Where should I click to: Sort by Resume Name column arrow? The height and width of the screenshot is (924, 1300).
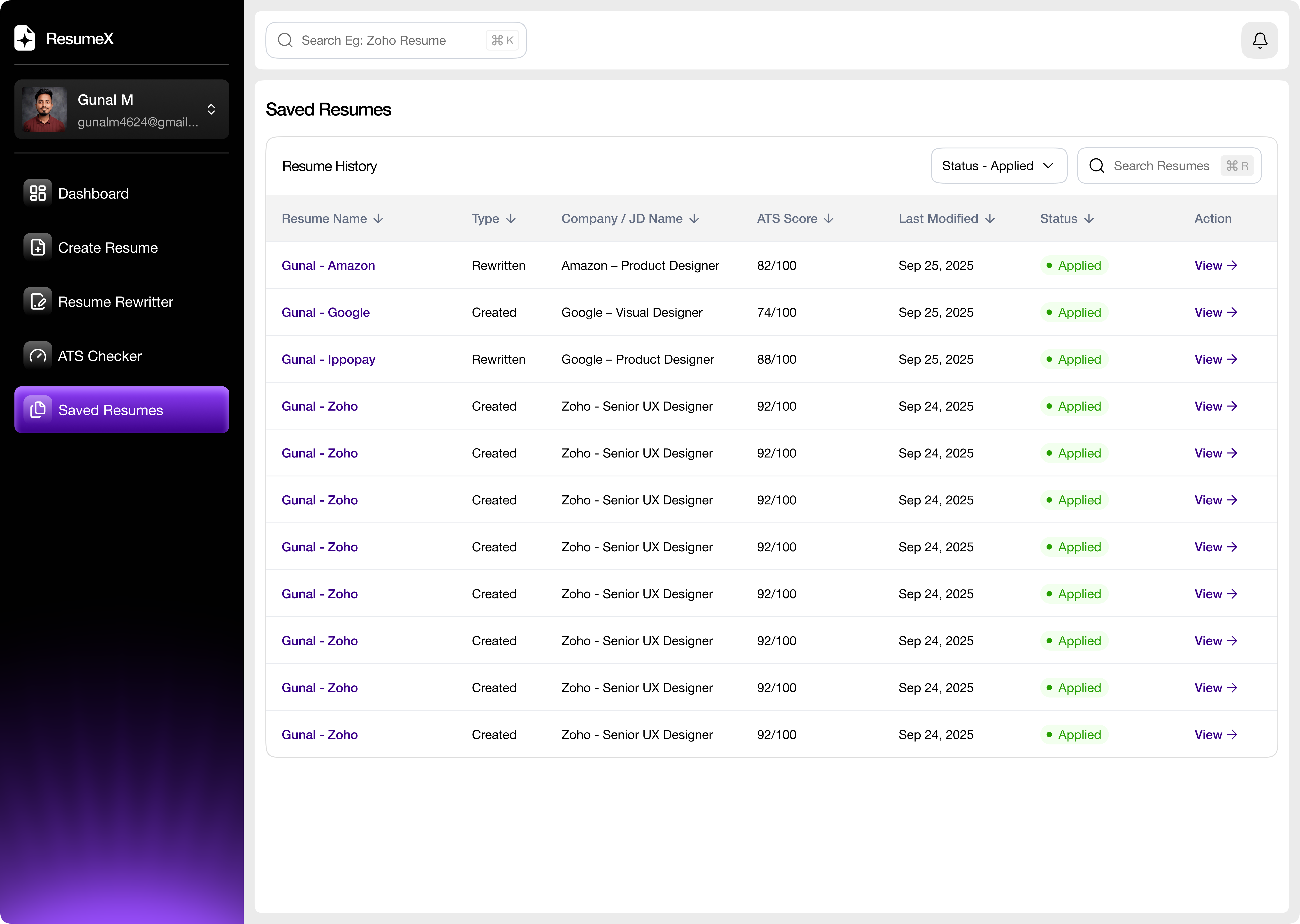[x=378, y=219]
